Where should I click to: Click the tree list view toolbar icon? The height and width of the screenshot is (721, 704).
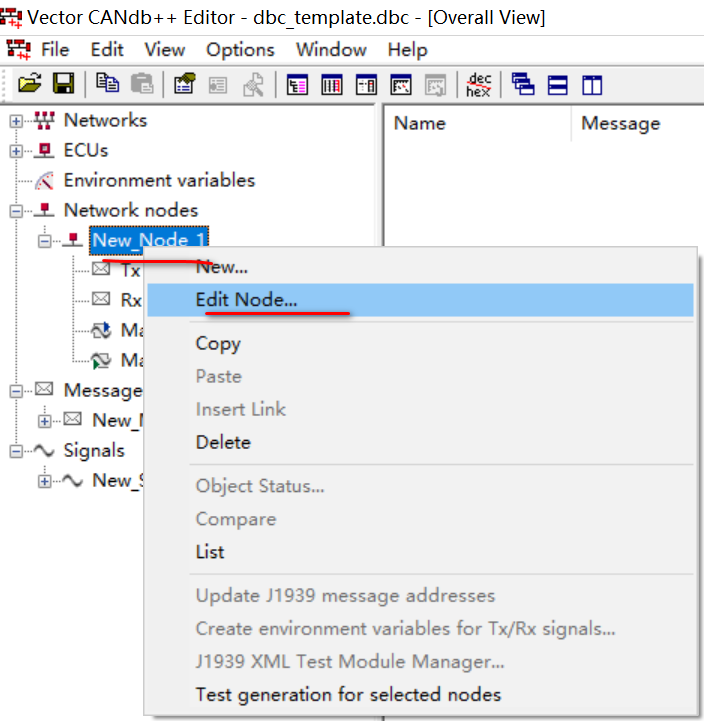pyautogui.click(x=297, y=85)
